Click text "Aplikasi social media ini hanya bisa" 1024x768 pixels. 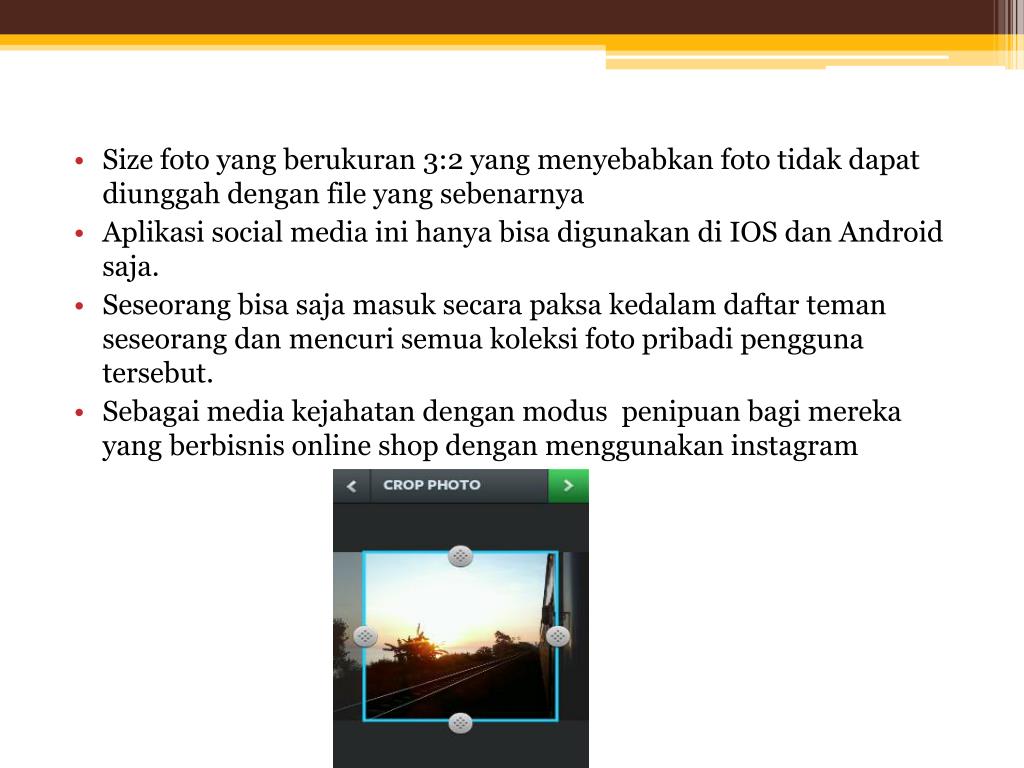point(326,233)
